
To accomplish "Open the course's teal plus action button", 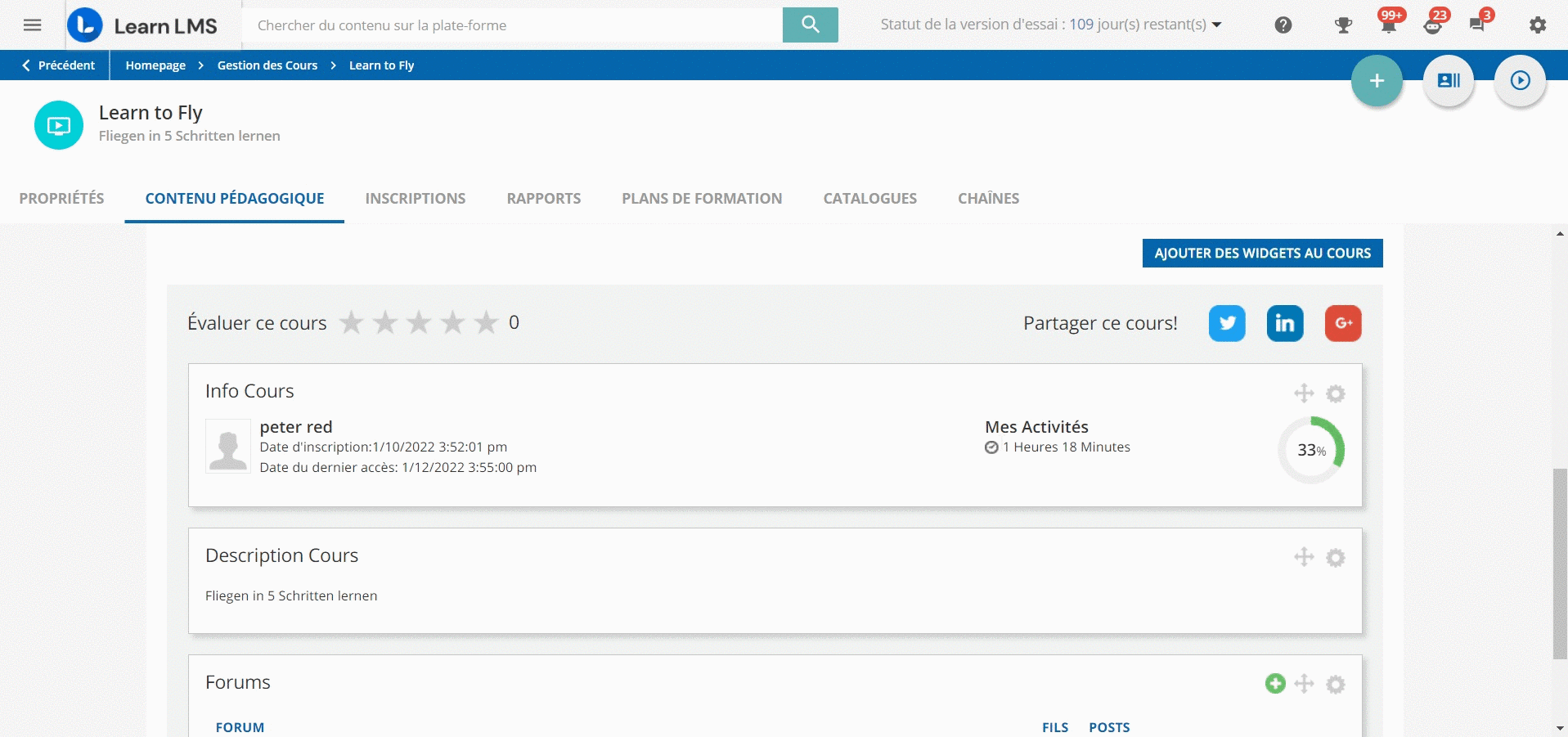I will [1377, 80].
